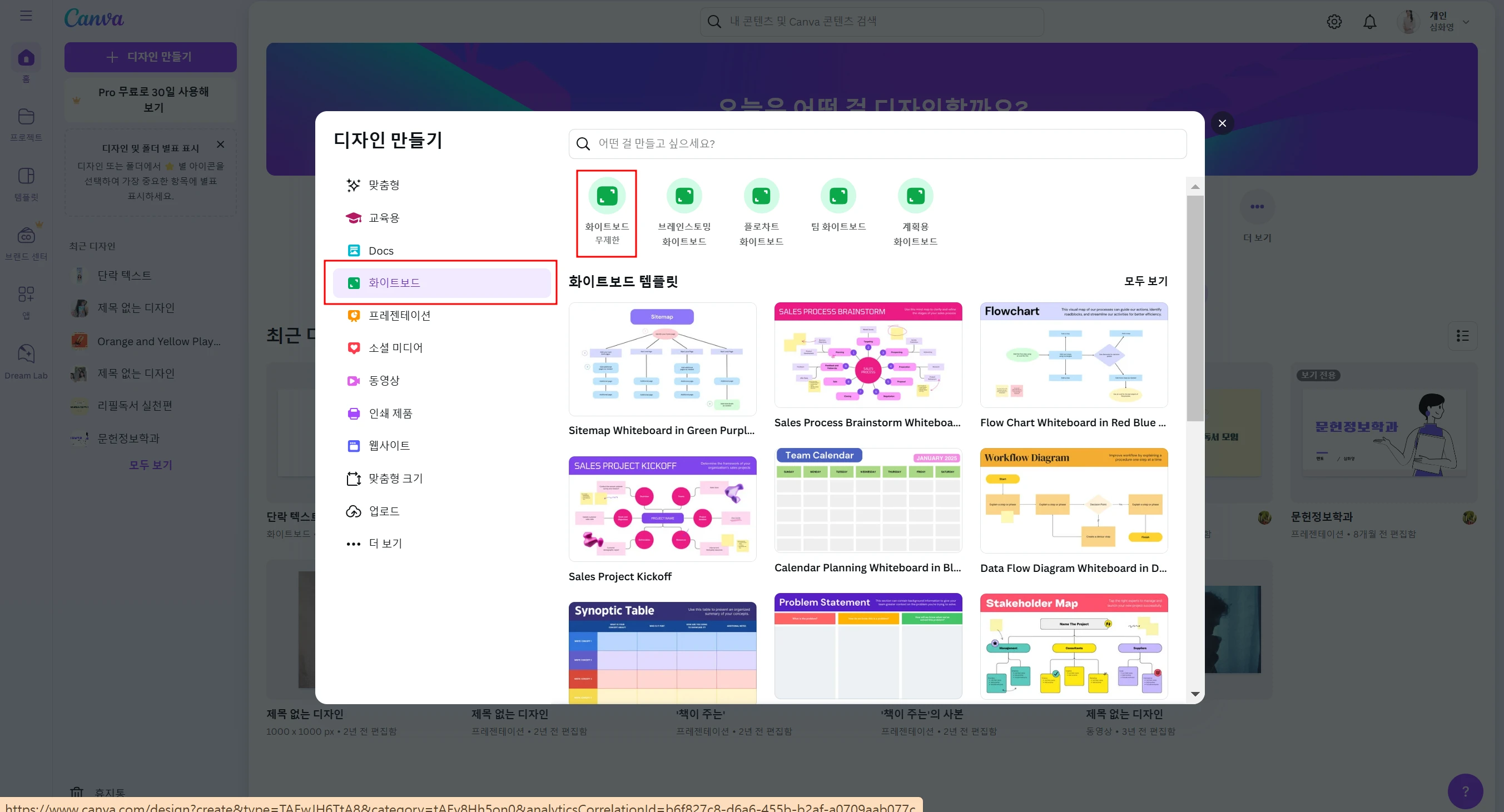The height and width of the screenshot is (812, 1504).
Task: Open trash 휴지통 icon
Action: click(77, 792)
